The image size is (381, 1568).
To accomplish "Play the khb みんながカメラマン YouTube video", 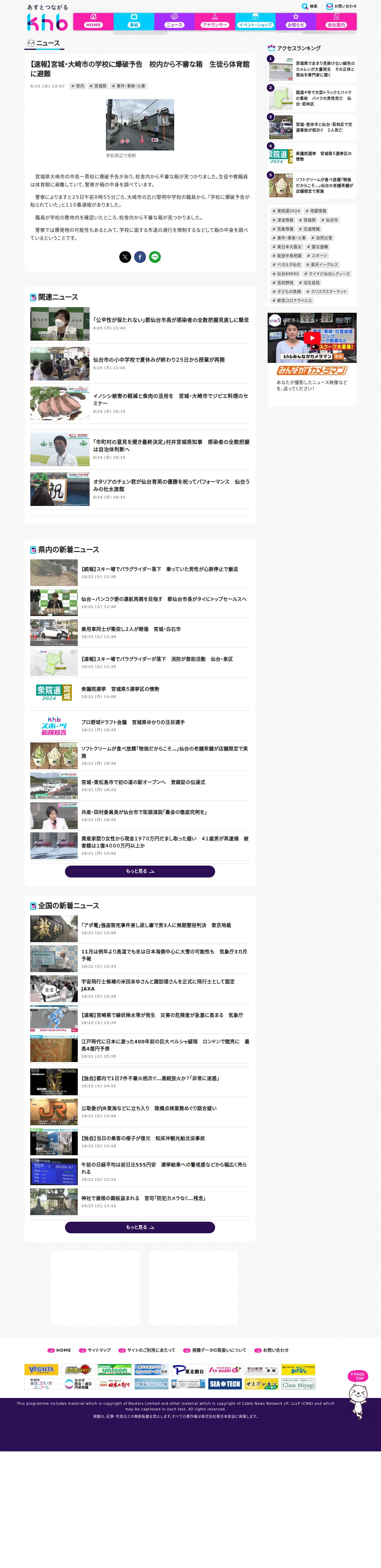I will [312, 338].
